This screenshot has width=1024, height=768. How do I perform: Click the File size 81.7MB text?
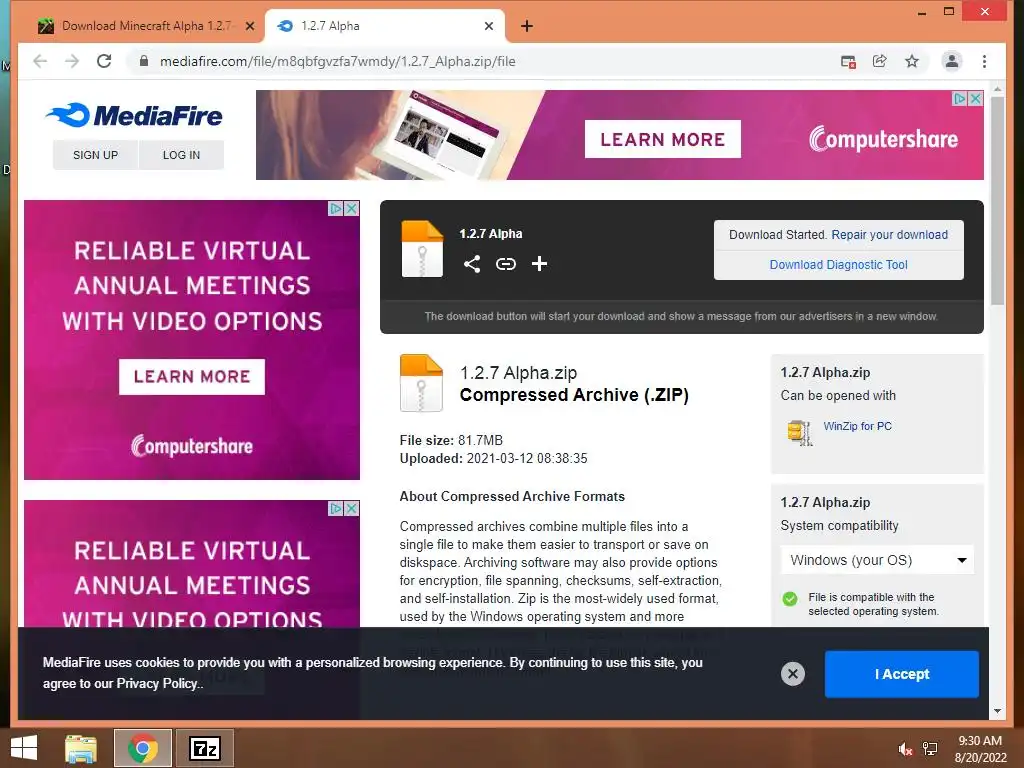point(451,440)
